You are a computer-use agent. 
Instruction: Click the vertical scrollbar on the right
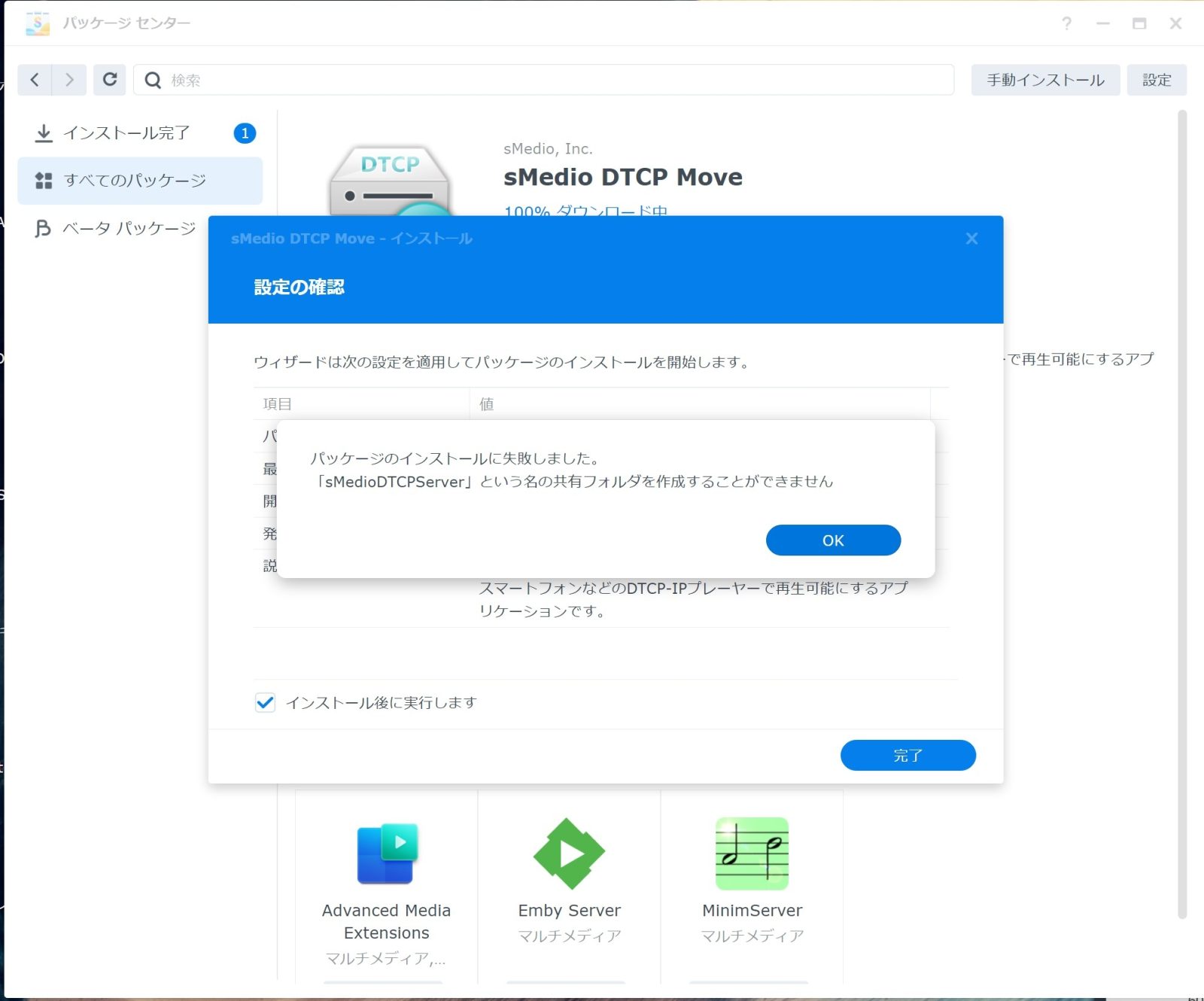[1181, 512]
